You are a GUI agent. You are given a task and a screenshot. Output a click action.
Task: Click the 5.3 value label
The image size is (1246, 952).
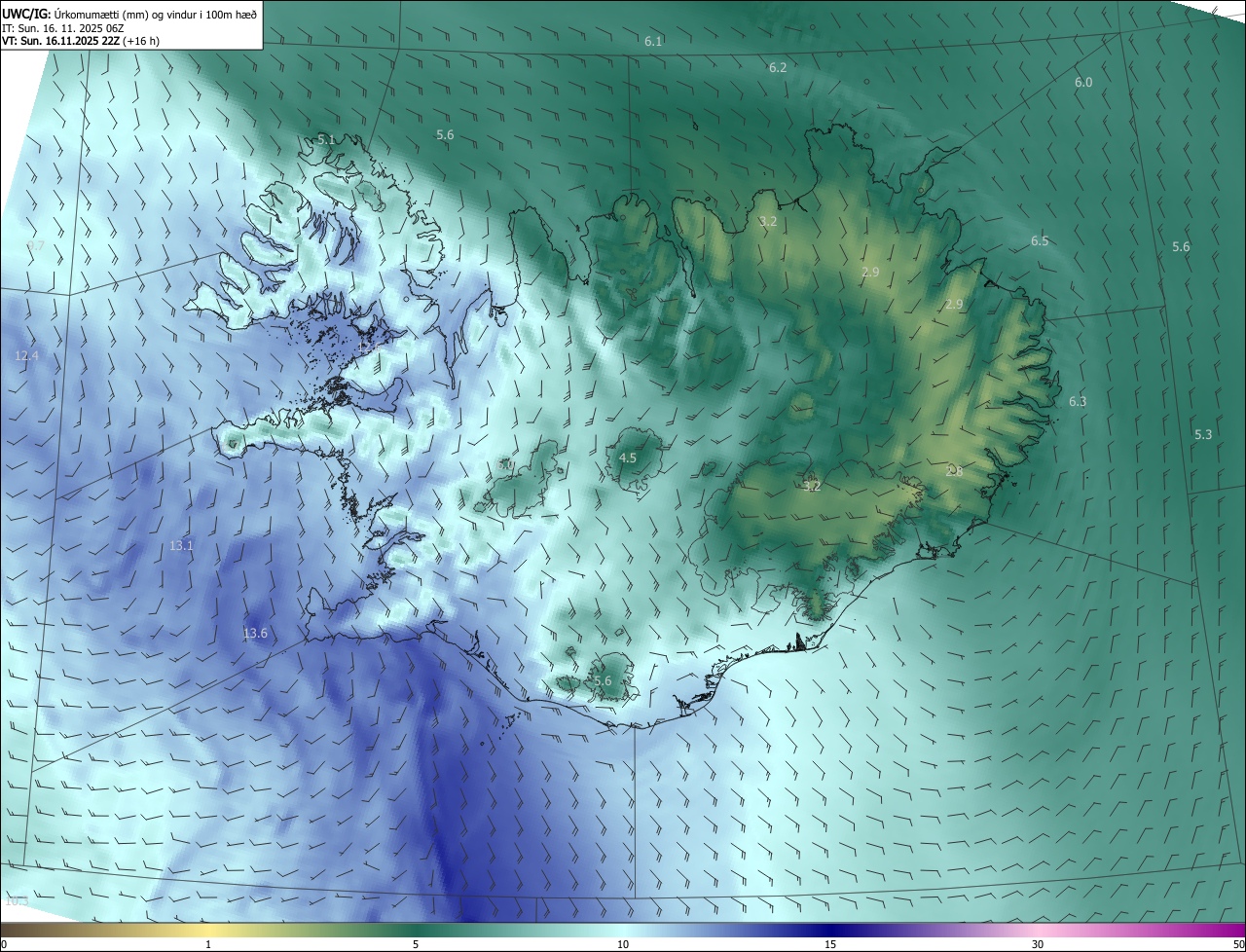tap(1203, 434)
